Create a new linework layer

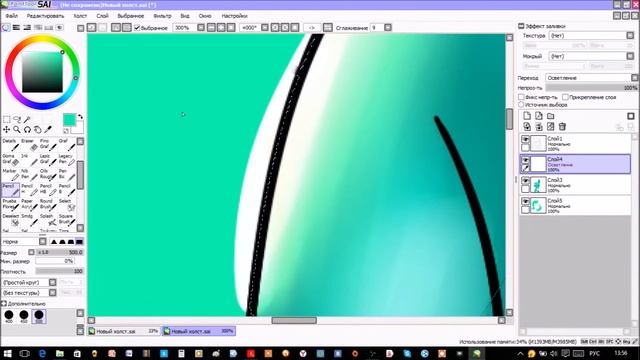pyautogui.click(x=539, y=116)
